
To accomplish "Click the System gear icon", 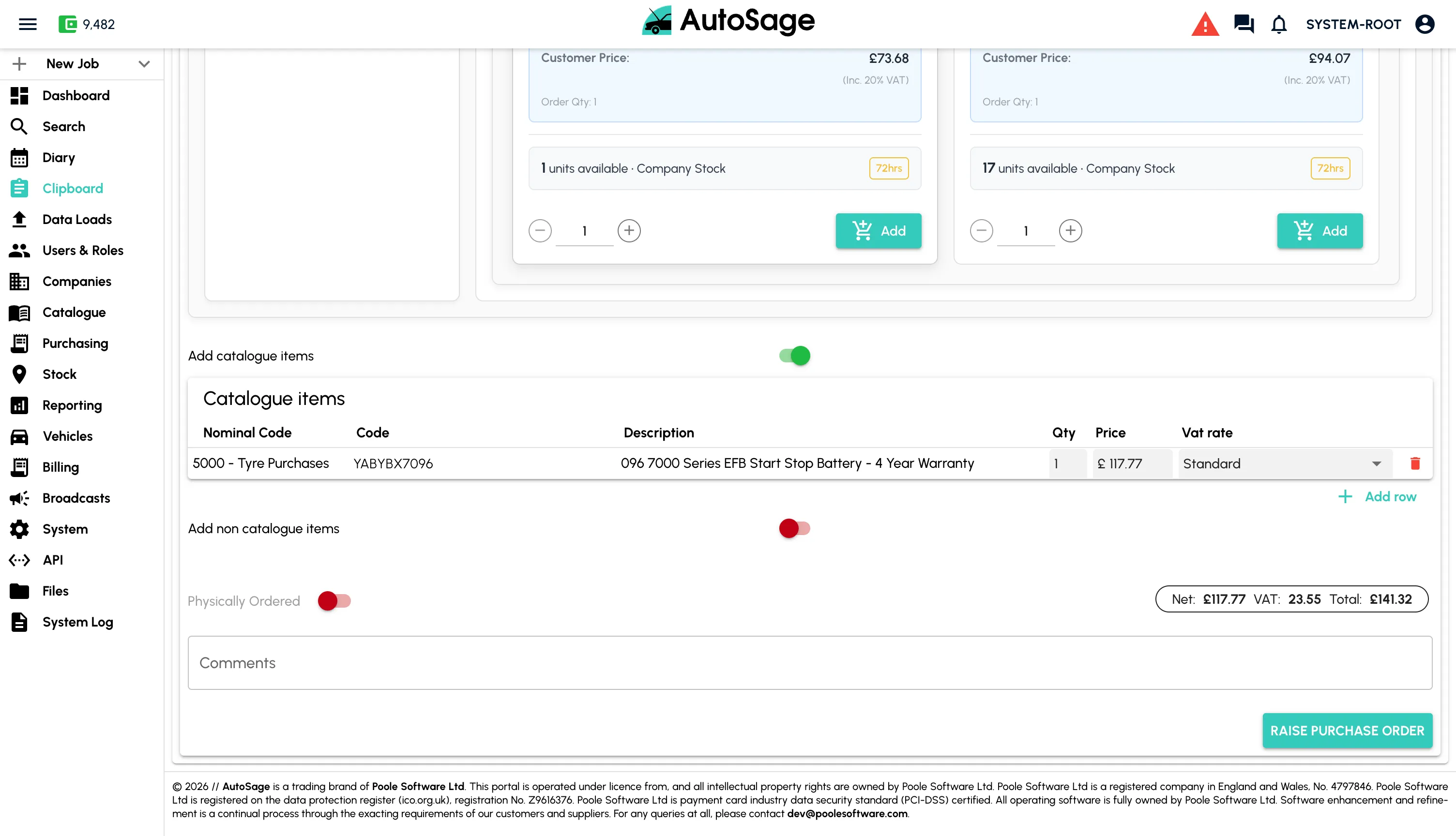I will [19, 529].
